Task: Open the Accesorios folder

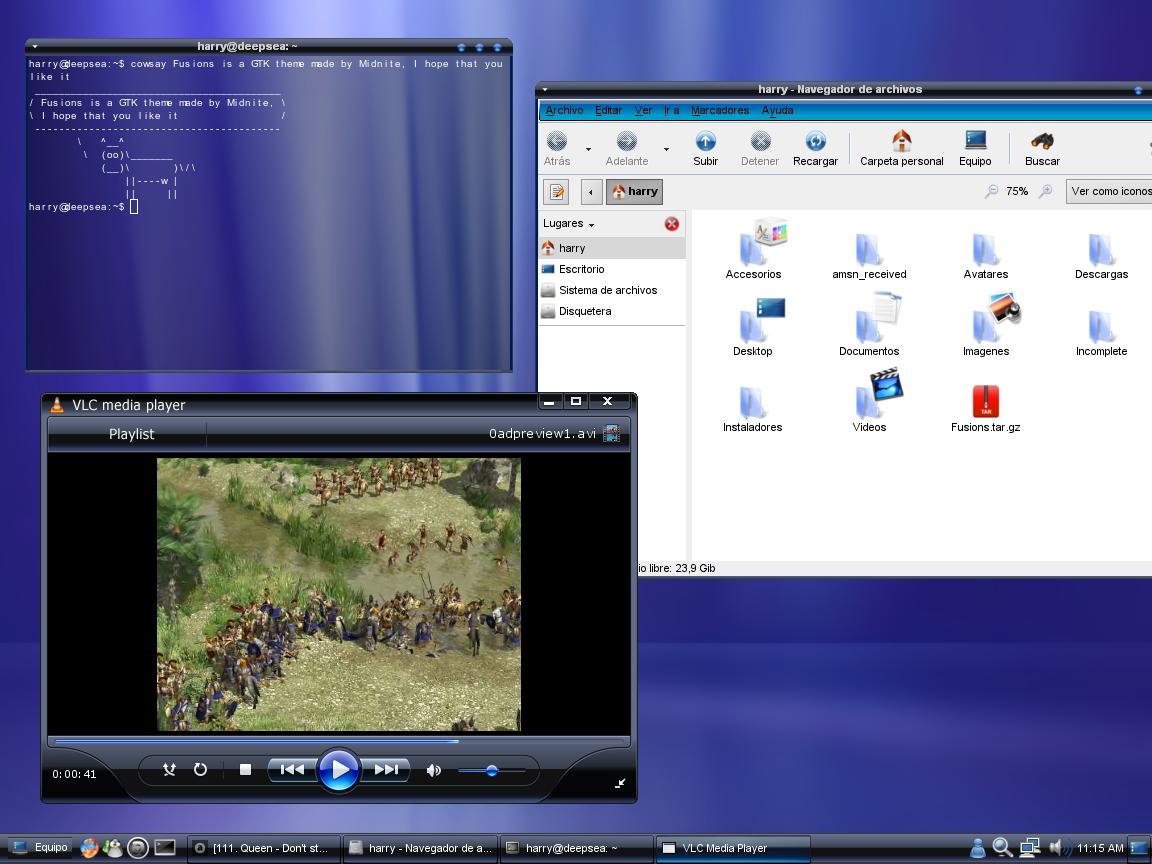Action: pyautogui.click(x=753, y=248)
